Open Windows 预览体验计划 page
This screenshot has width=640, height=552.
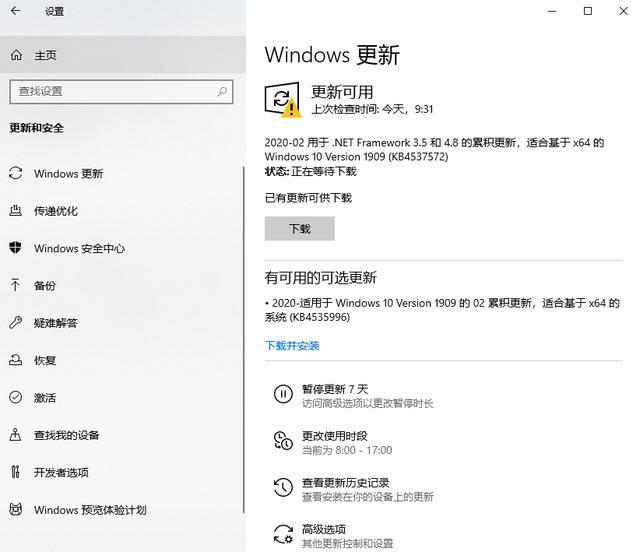tap(122, 510)
